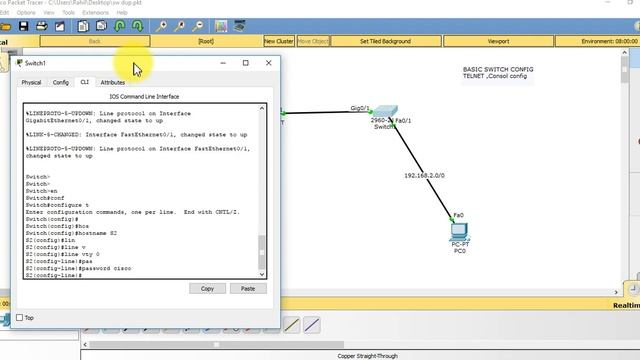Reset zoom with the middle magnifier icon
Screen dimensions: 640x360
[179, 27]
